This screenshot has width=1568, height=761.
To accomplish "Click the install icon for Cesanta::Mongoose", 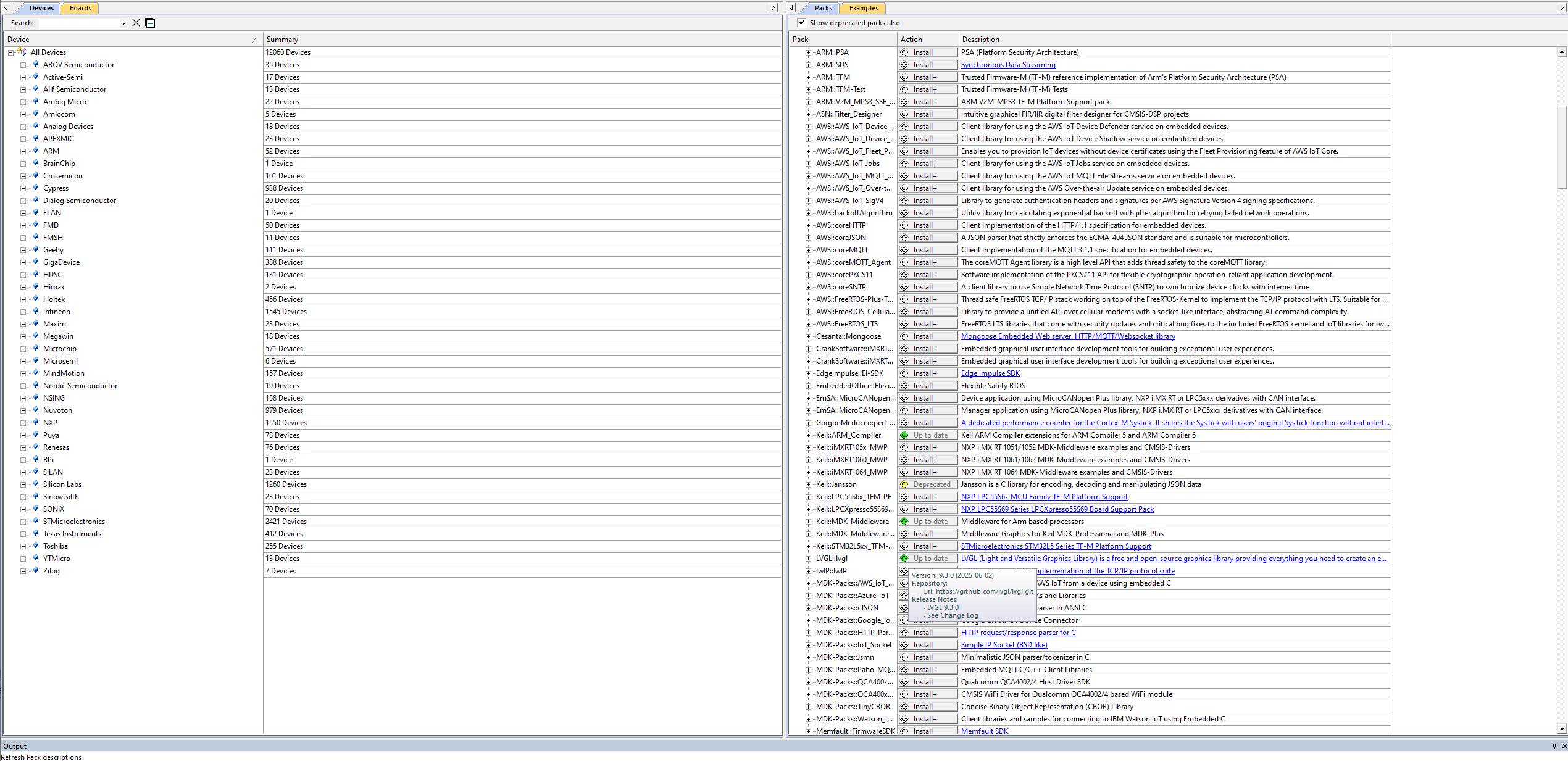I will click(904, 336).
